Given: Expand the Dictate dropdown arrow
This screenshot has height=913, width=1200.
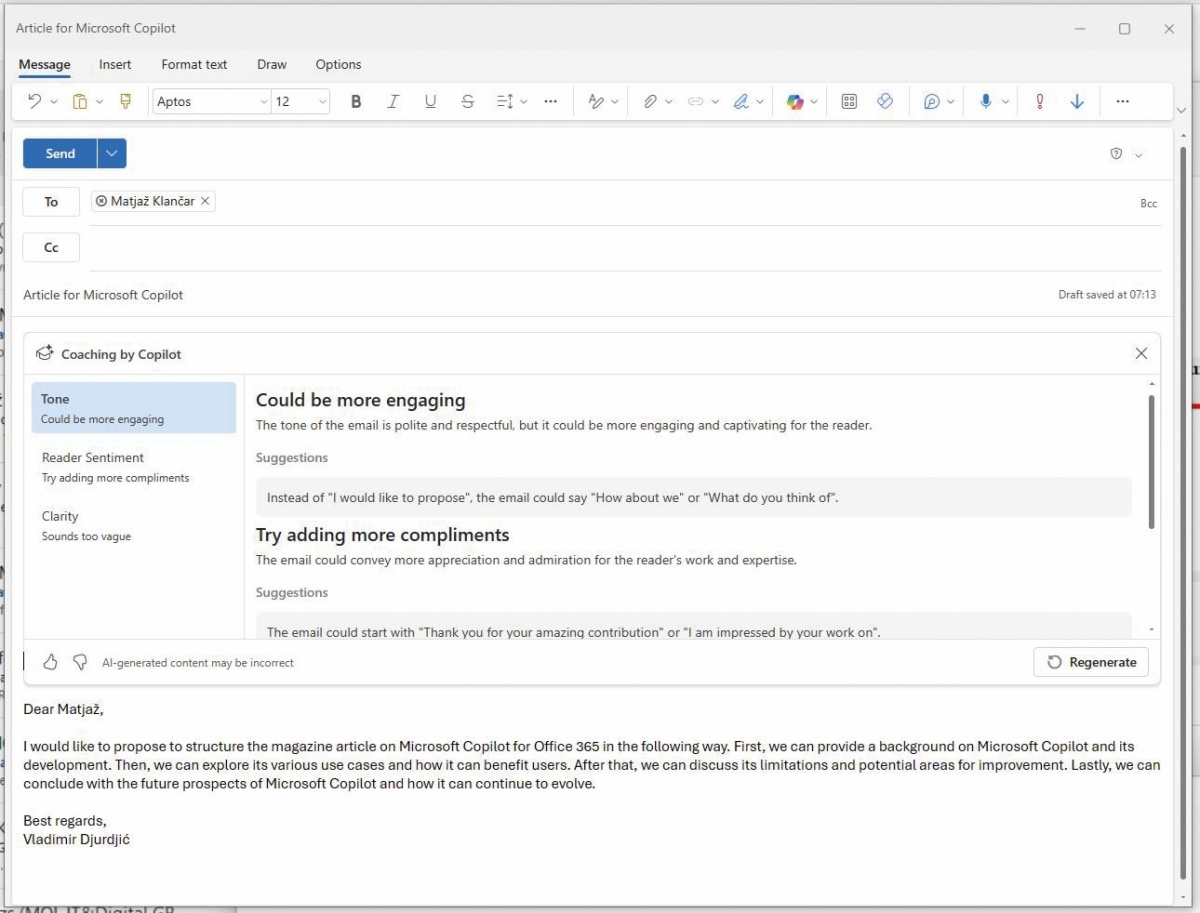Looking at the screenshot, I should [x=1005, y=101].
